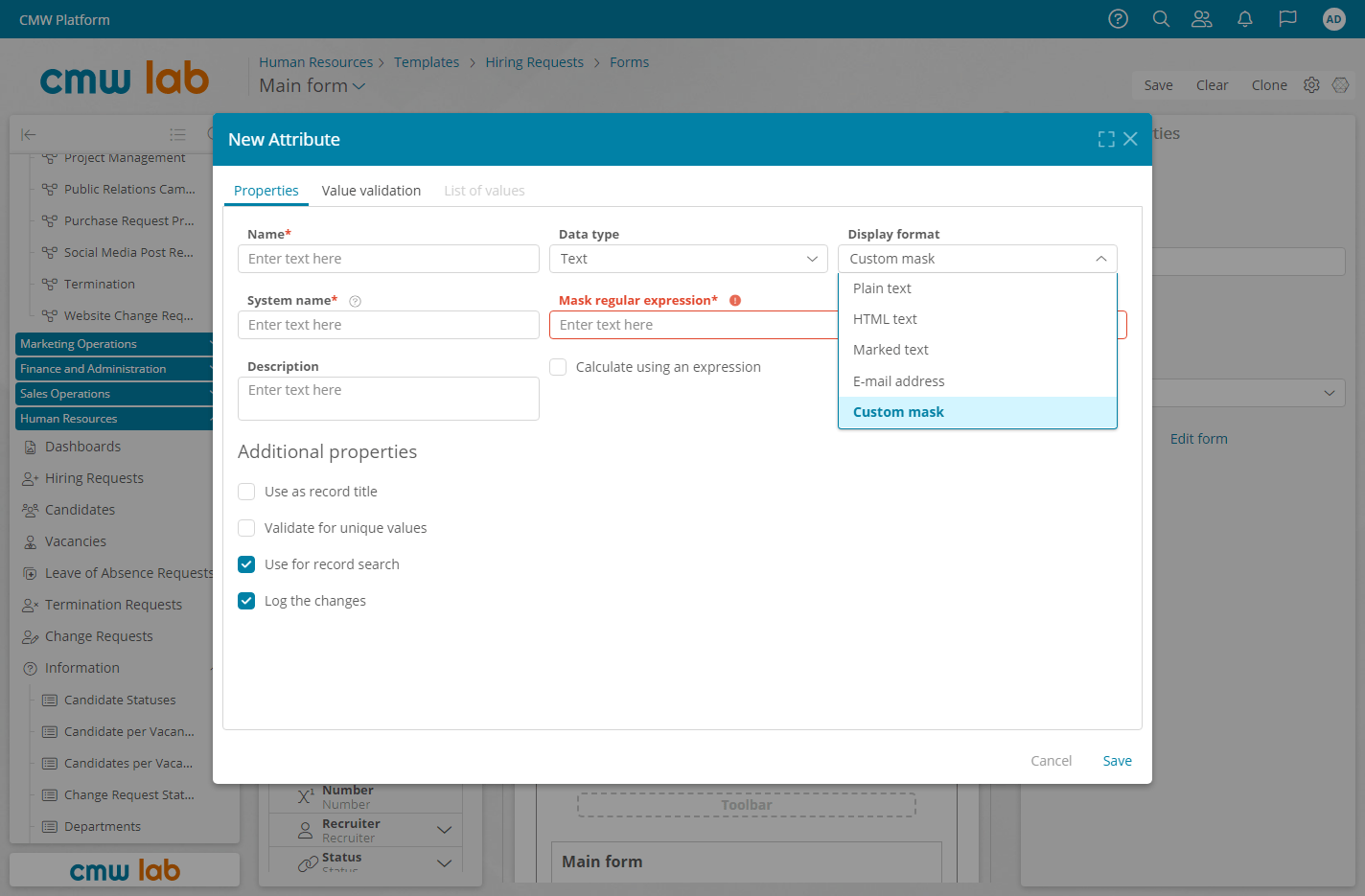Expand the Recruiter attribute chevron
This screenshot has height=896, width=1365.
coord(444,830)
